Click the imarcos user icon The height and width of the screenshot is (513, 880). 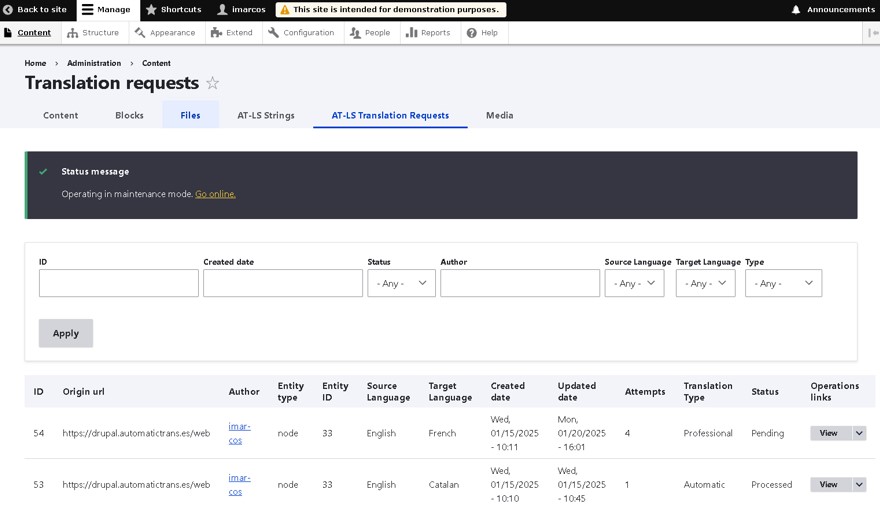(223, 10)
